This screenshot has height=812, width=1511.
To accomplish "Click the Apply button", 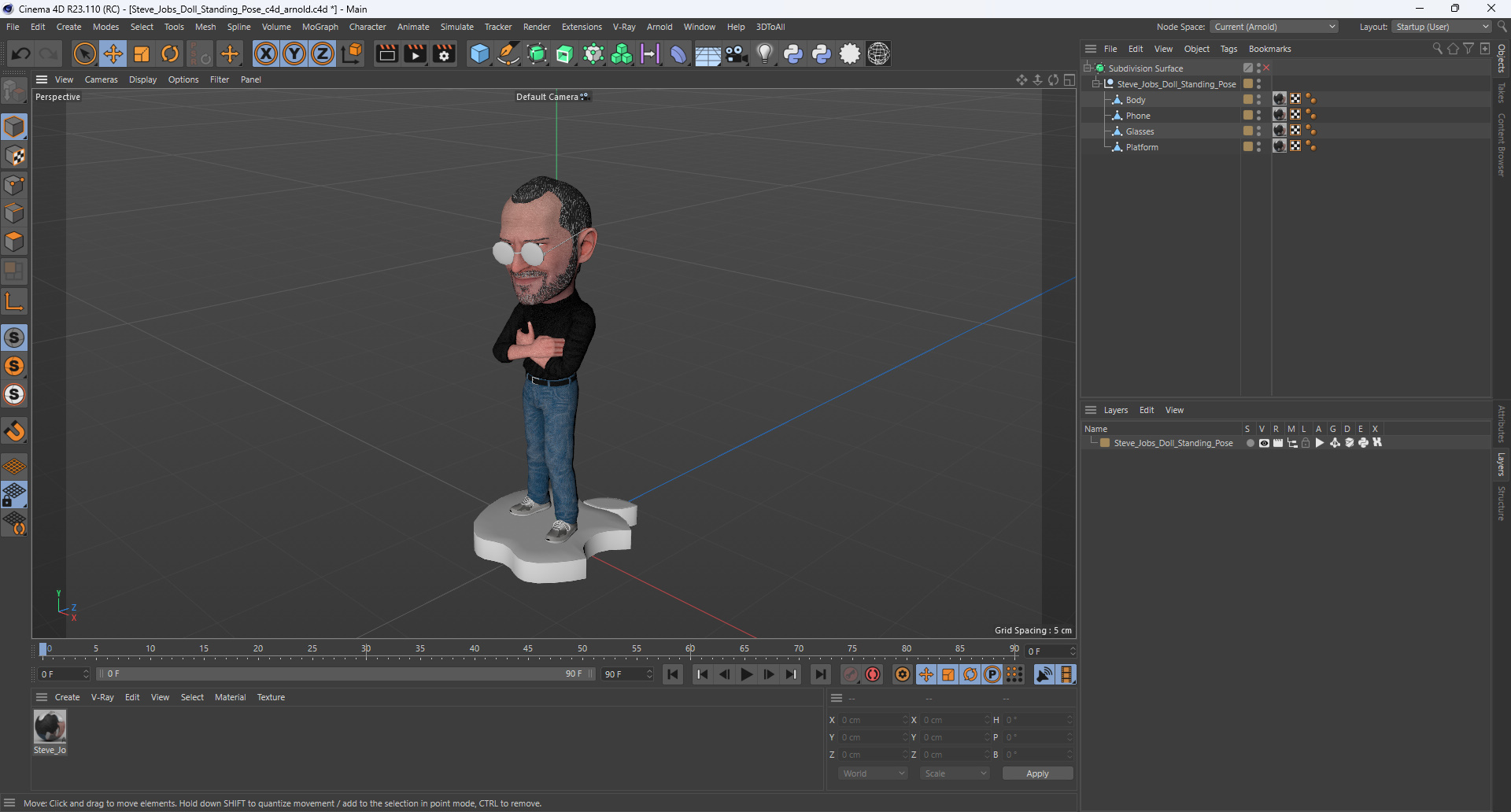I will point(1037,773).
